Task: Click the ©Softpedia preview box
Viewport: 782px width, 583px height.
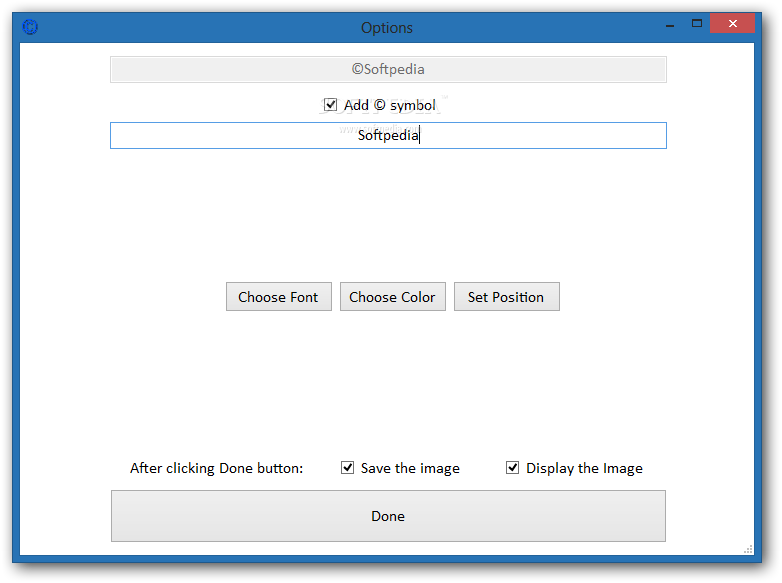Action: point(388,69)
